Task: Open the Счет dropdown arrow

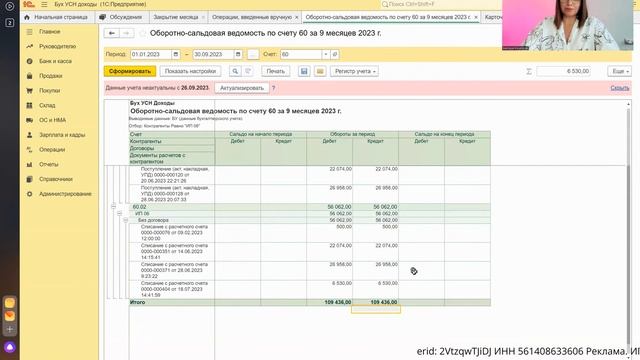Action: 326,54
